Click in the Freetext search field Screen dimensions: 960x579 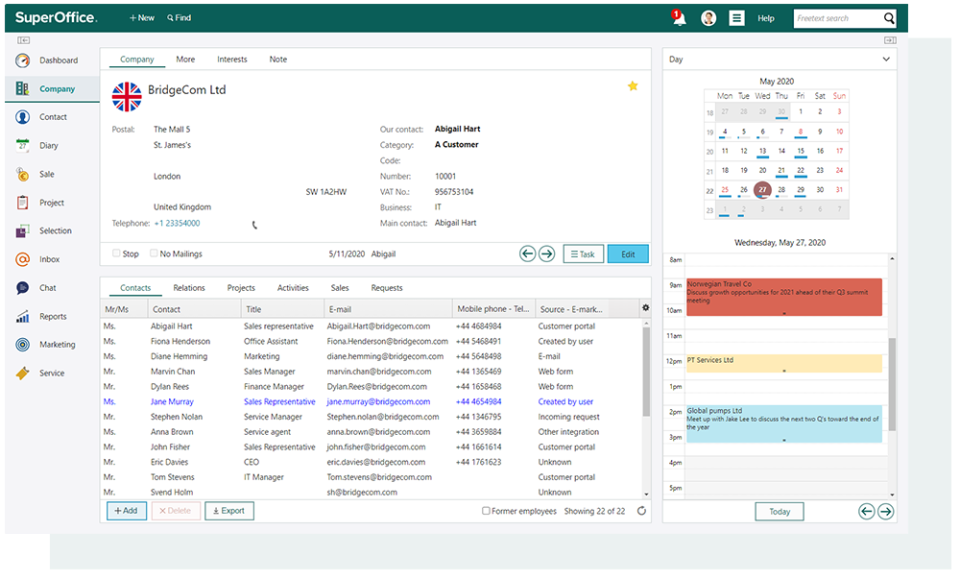(x=838, y=18)
